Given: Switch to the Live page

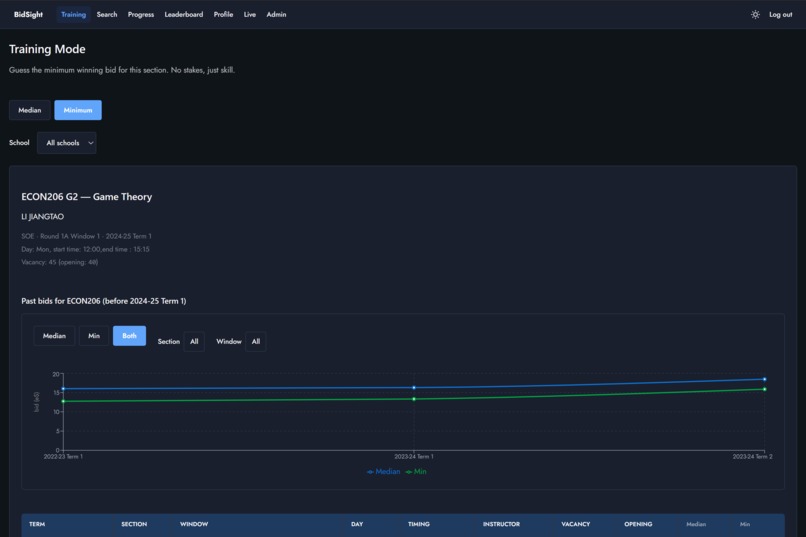Looking at the screenshot, I should 250,14.
